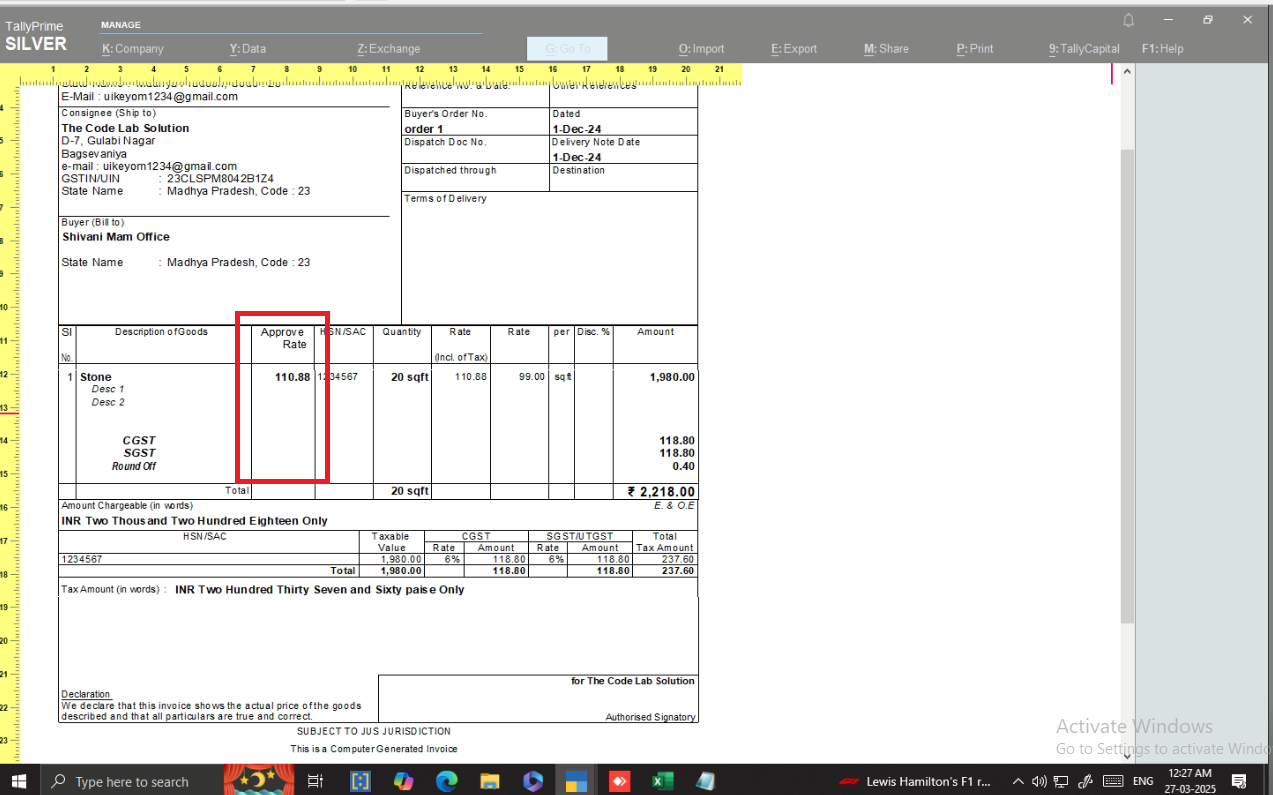
Task: Open the K: Company menu
Action: tap(132, 48)
